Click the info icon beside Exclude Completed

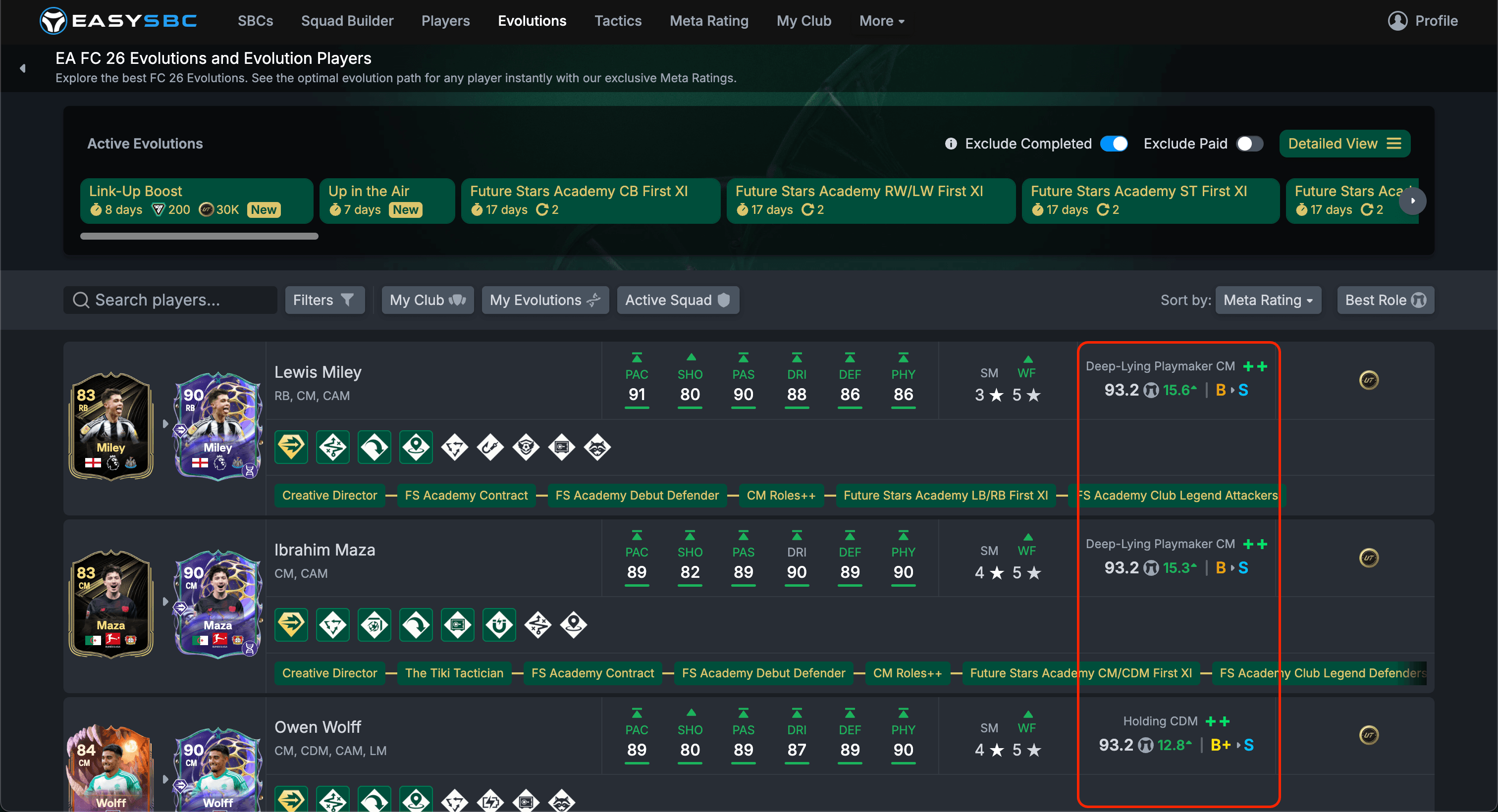pyautogui.click(x=951, y=144)
